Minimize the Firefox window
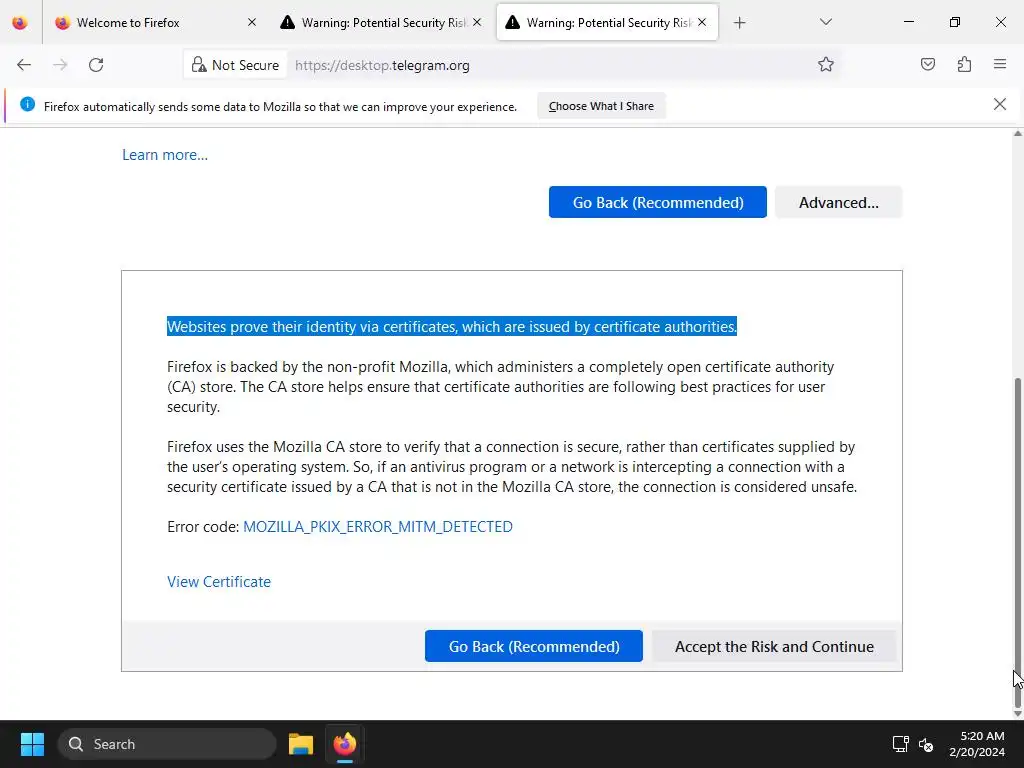The height and width of the screenshot is (768, 1024). tap(908, 22)
